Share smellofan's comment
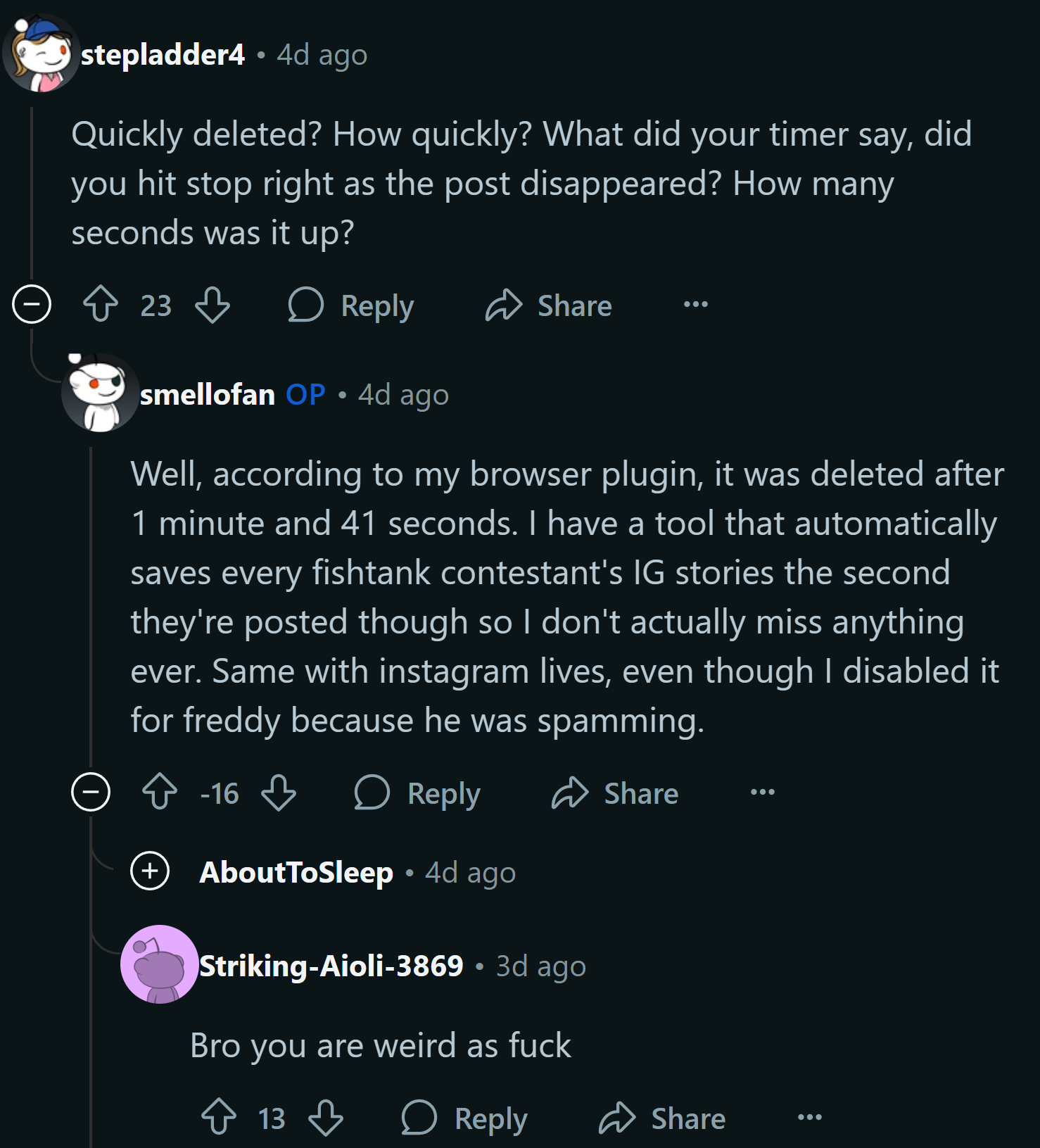The height and width of the screenshot is (1148, 1040). [615, 794]
